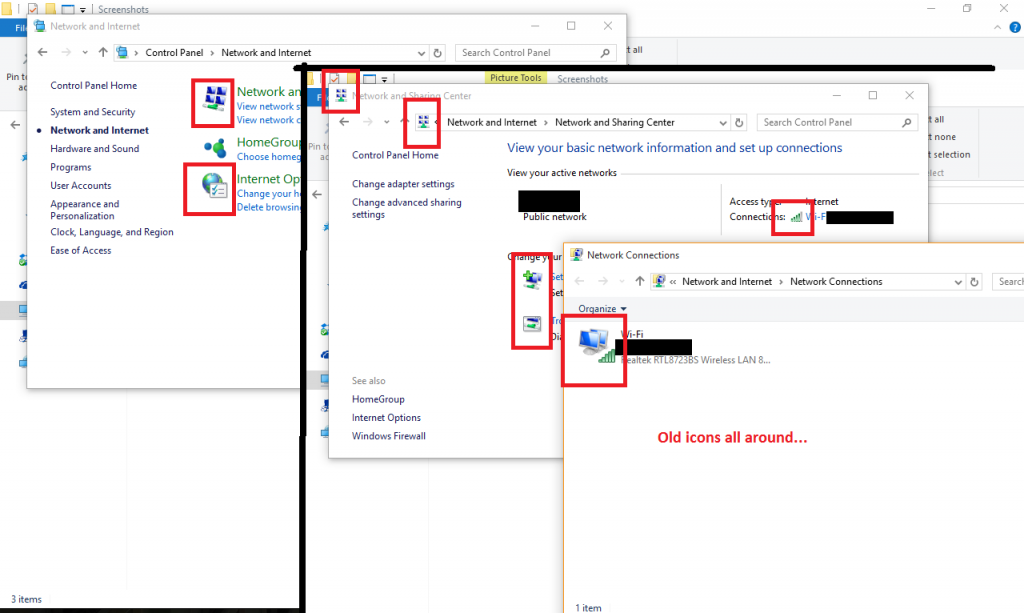
Task: Click the Network and Internet title bar icon
Action: pyautogui.click(x=39, y=26)
